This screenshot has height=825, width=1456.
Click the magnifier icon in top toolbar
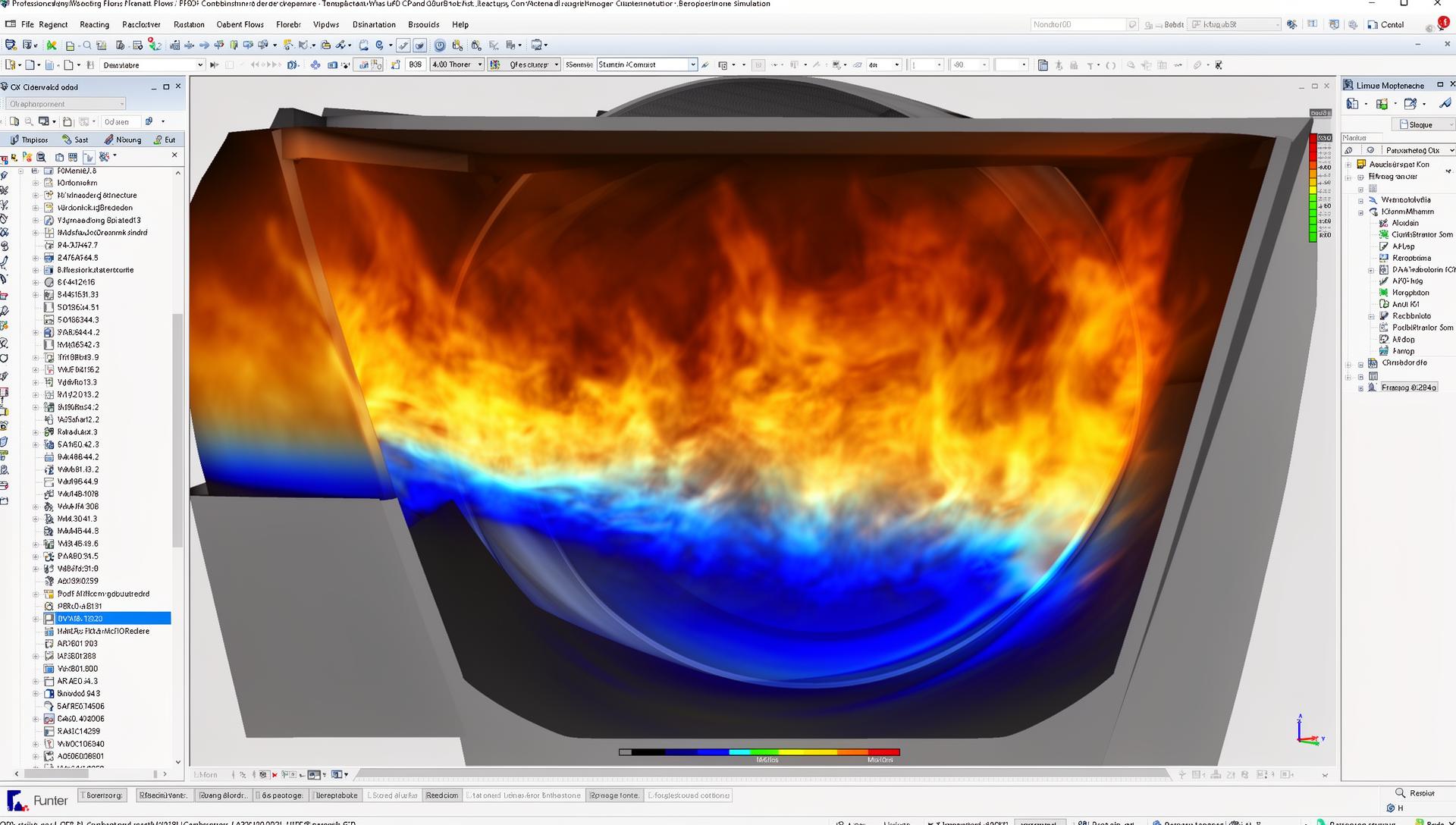[x=87, y=45]
